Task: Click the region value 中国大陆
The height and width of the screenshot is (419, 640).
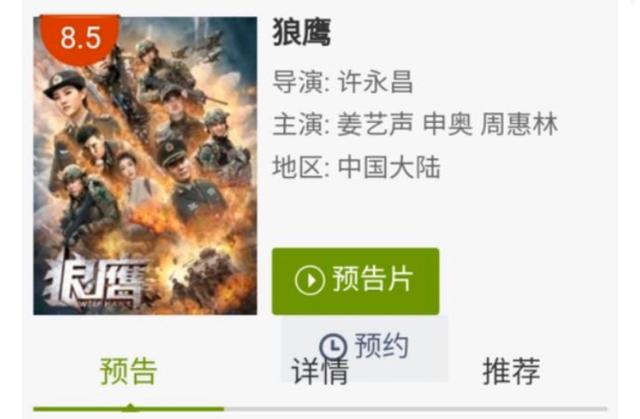Action: pos(389,167)
